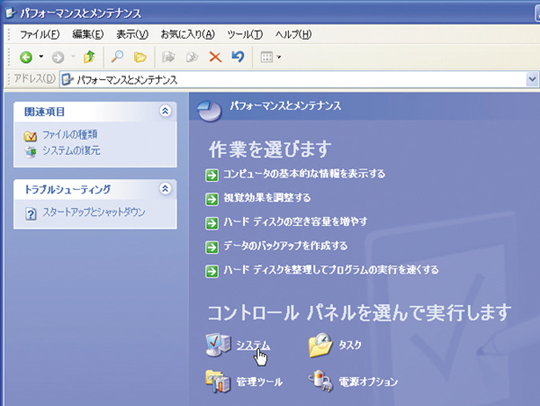Click inside the アドレス address field

point(293,80)
